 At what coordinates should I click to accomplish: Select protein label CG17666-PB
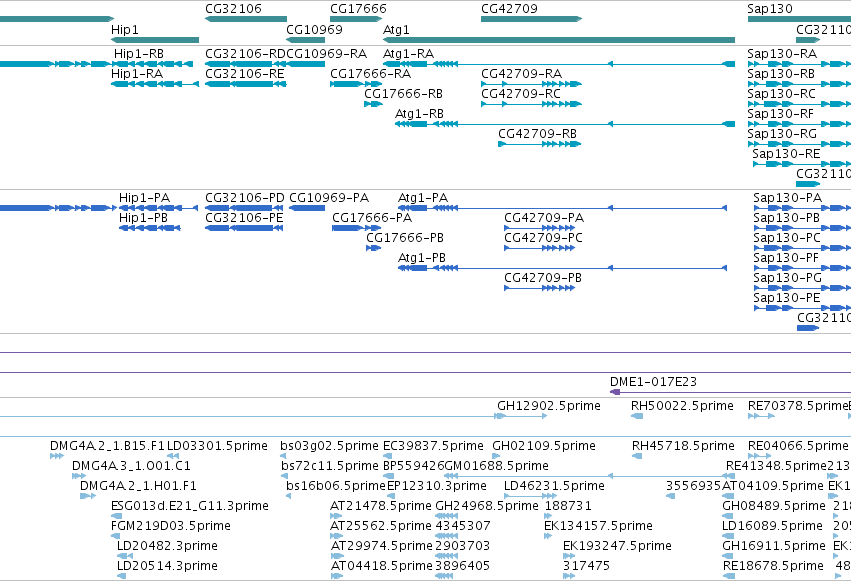tap(405, 238)
